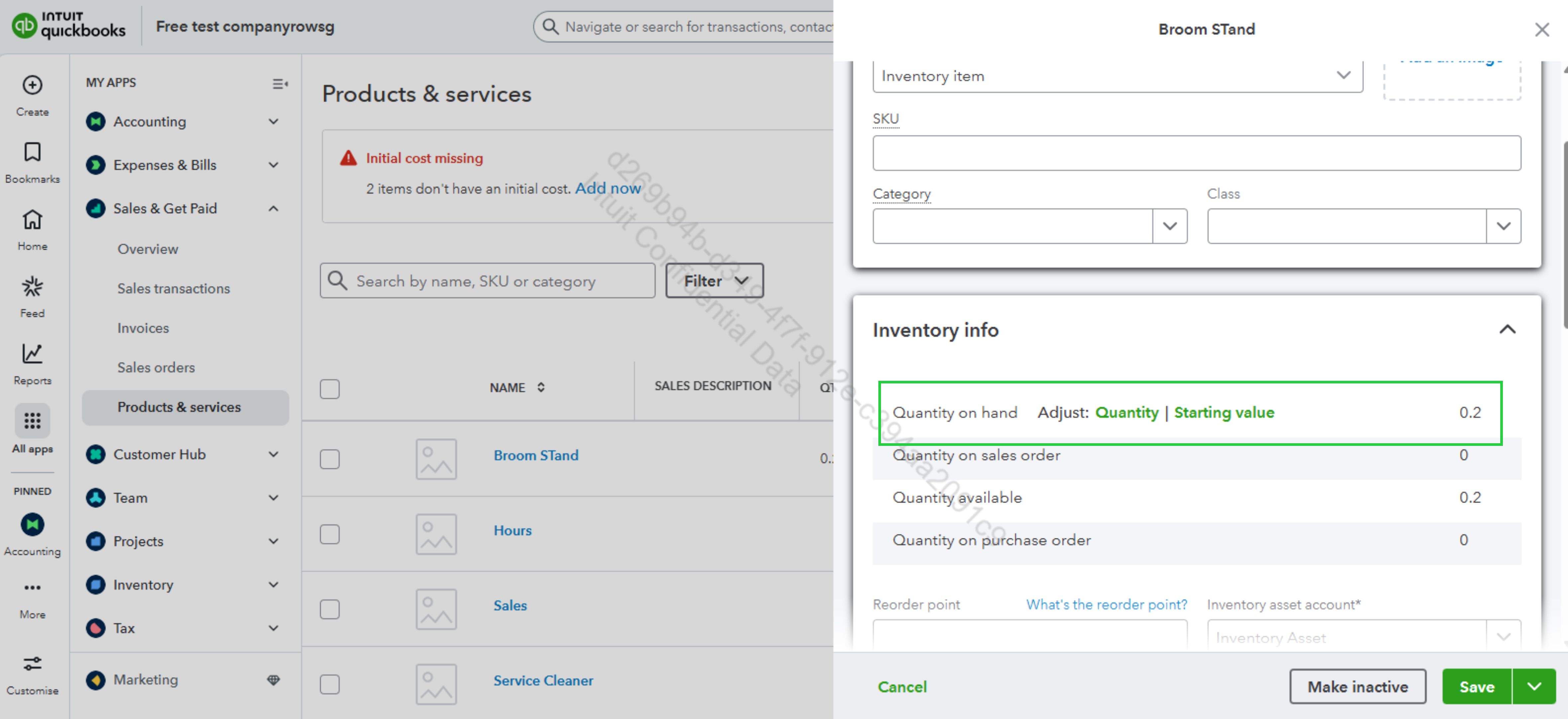
Task: Click the SKU input field
Action: 1196,153
